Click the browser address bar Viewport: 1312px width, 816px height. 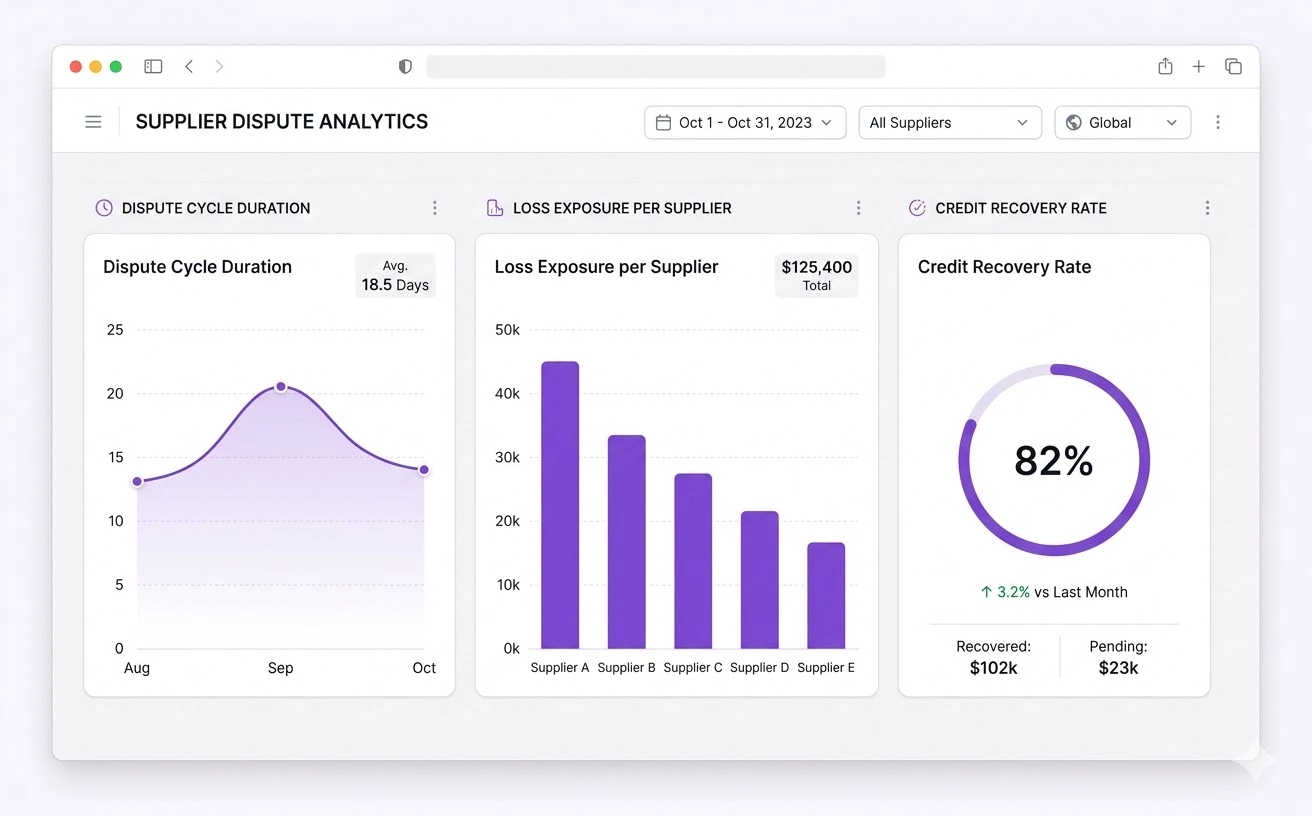(x=655, y=66)
